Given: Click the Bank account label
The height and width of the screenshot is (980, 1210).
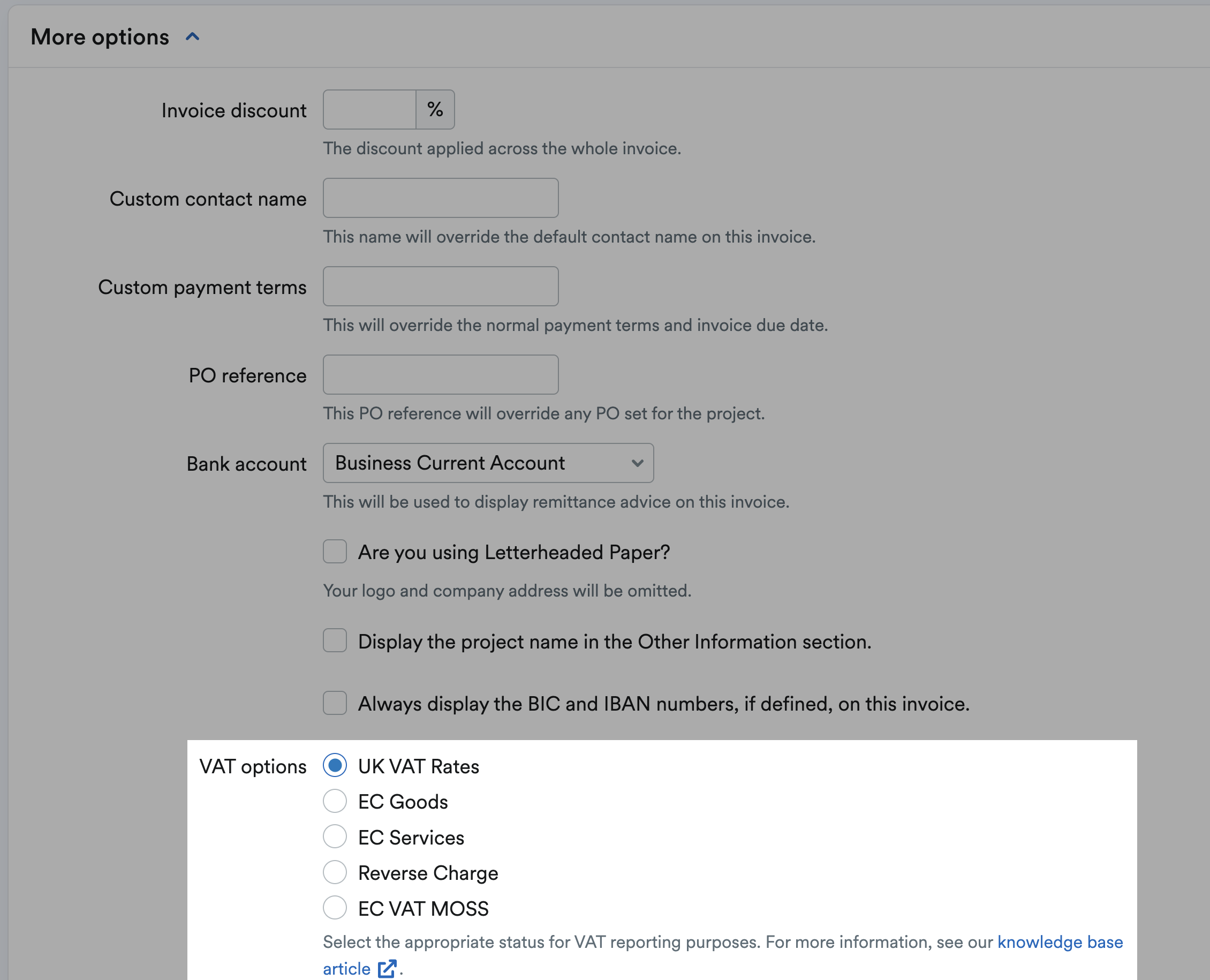Looking at the screenshot, I should 247,464.
